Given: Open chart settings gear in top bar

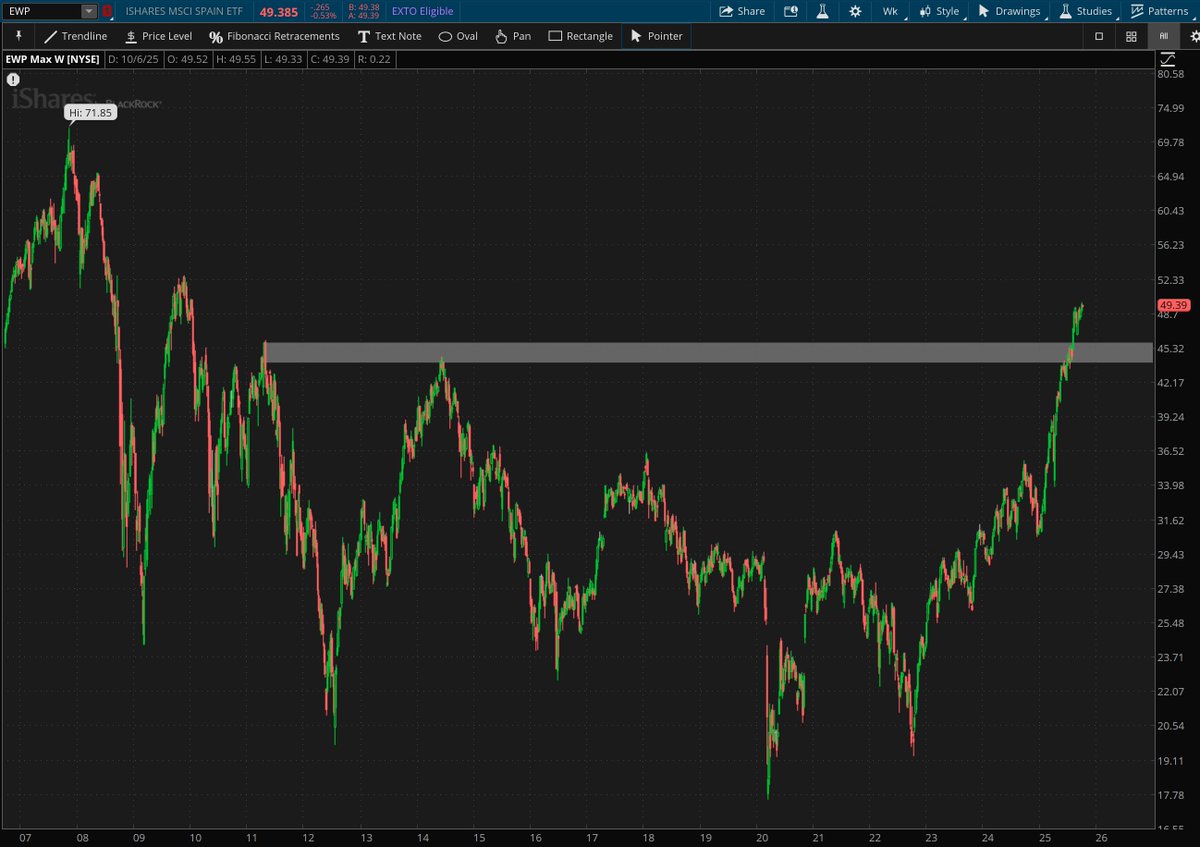Looking at the screenshot, I should (x=855, y=11).
